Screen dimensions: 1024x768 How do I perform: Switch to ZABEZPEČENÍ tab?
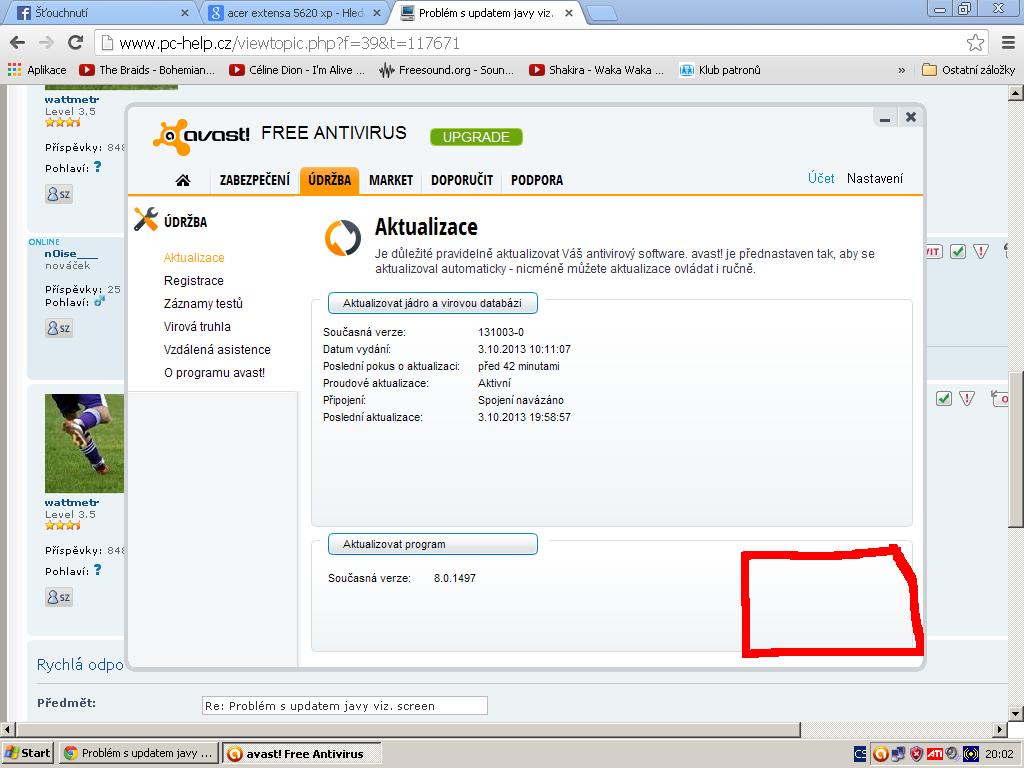(x=255, y=180)
